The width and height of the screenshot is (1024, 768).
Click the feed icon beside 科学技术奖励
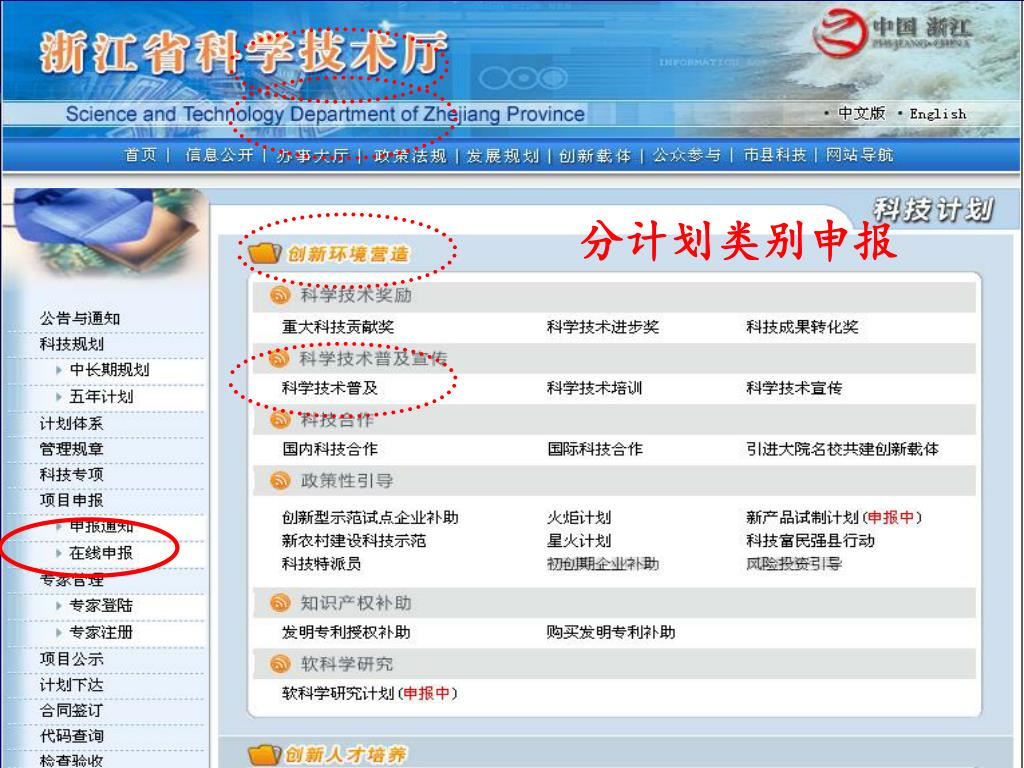280,295
